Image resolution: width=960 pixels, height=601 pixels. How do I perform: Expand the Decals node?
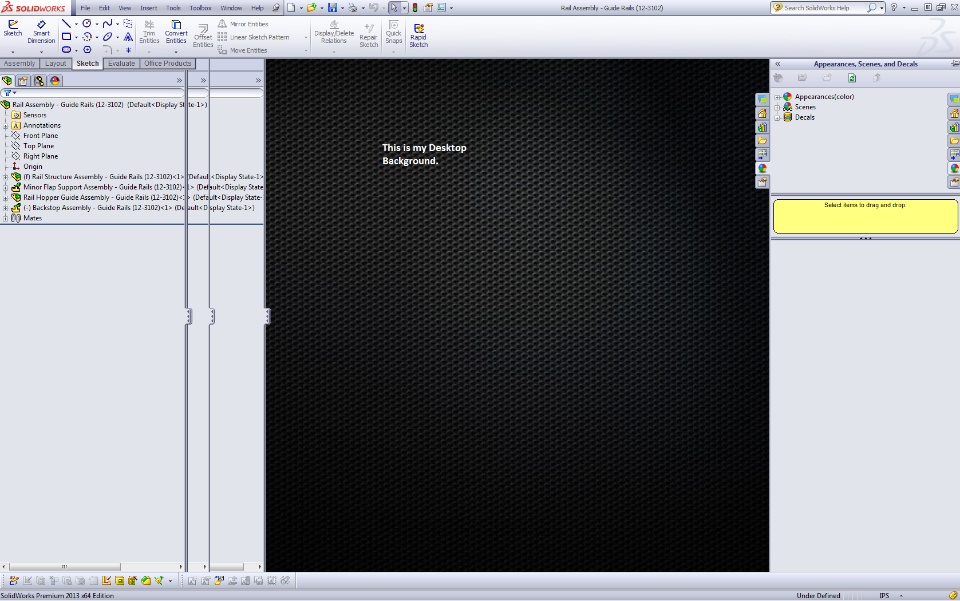tap(777, 118)
